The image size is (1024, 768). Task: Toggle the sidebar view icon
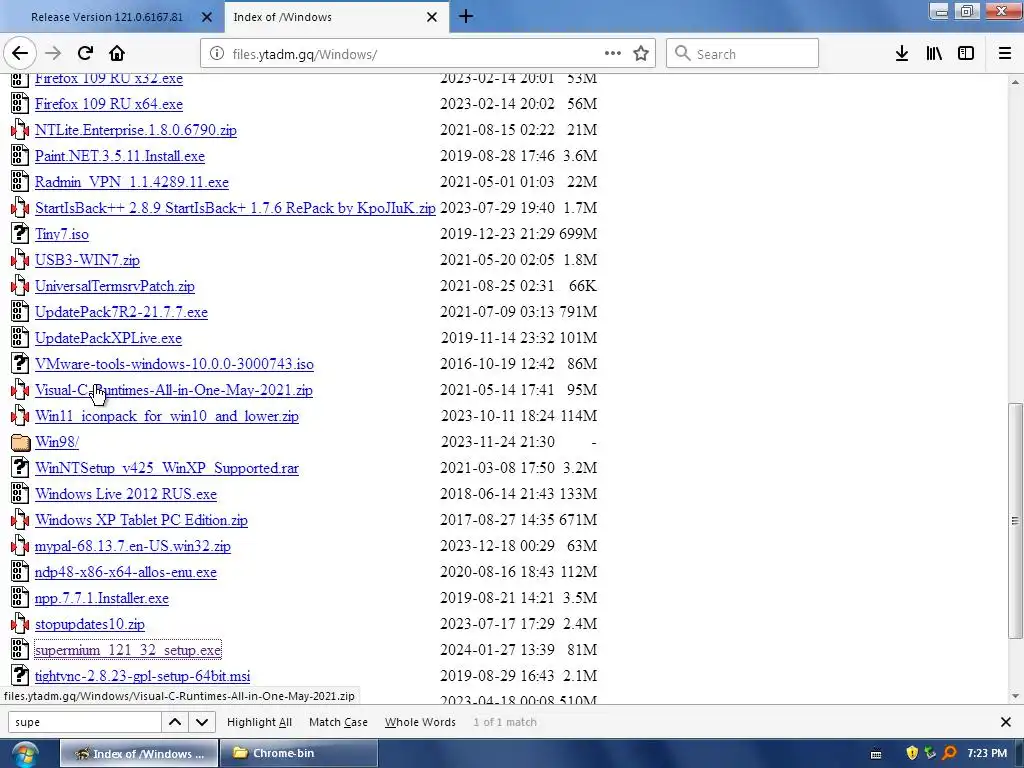966,54
